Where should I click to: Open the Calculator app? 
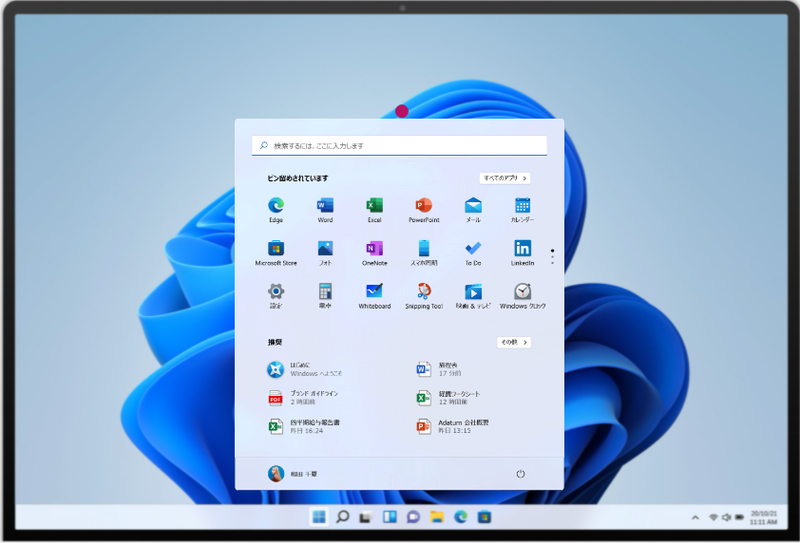tap(325, 296)
